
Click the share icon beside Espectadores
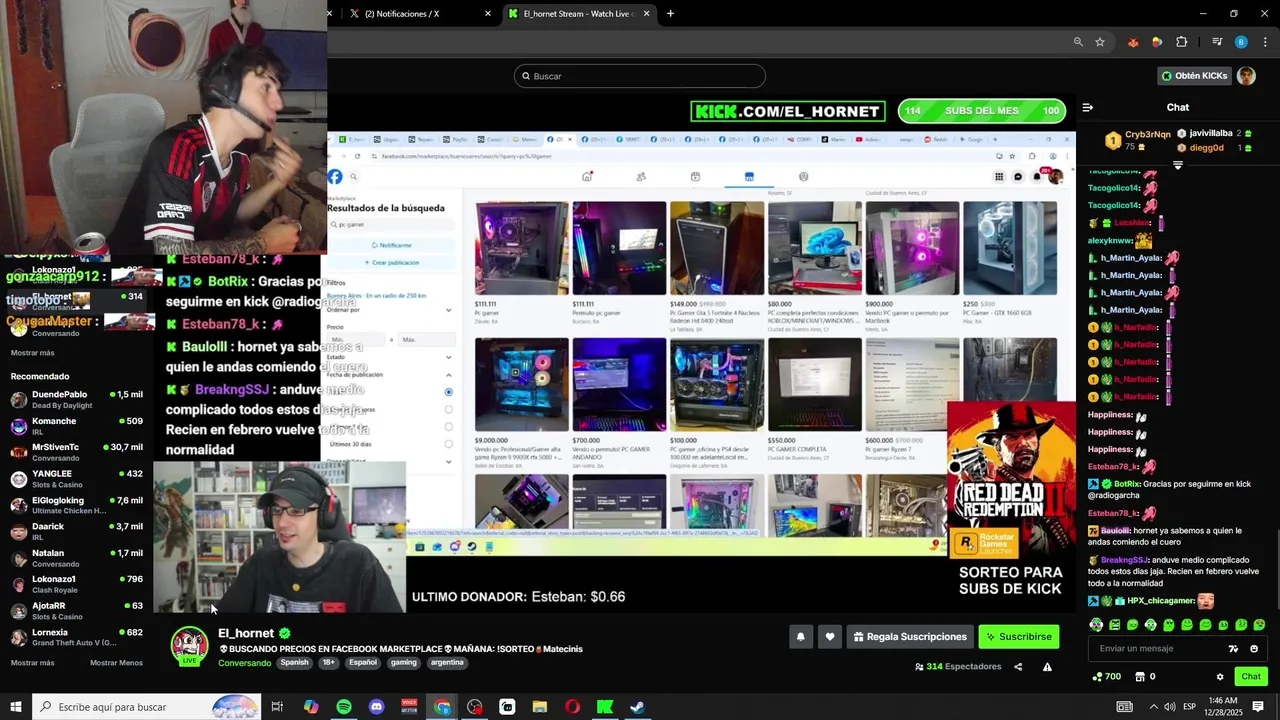[1018, 667]
